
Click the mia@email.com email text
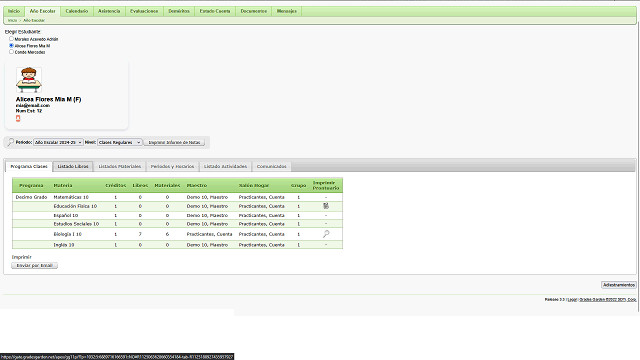click(x=33, y=105)
